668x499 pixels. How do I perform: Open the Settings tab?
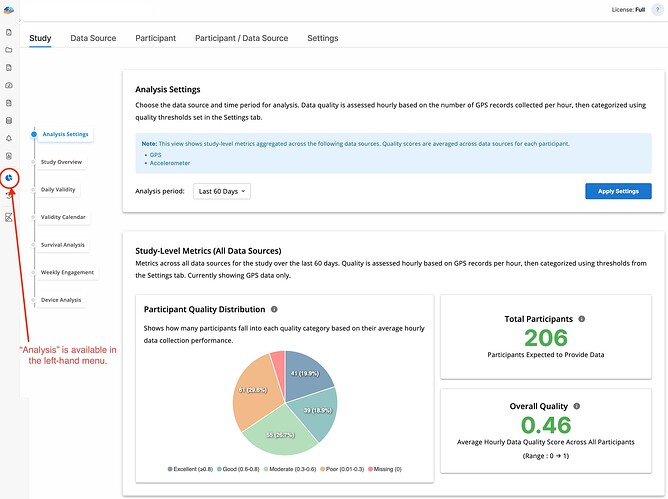click(322, 38)
